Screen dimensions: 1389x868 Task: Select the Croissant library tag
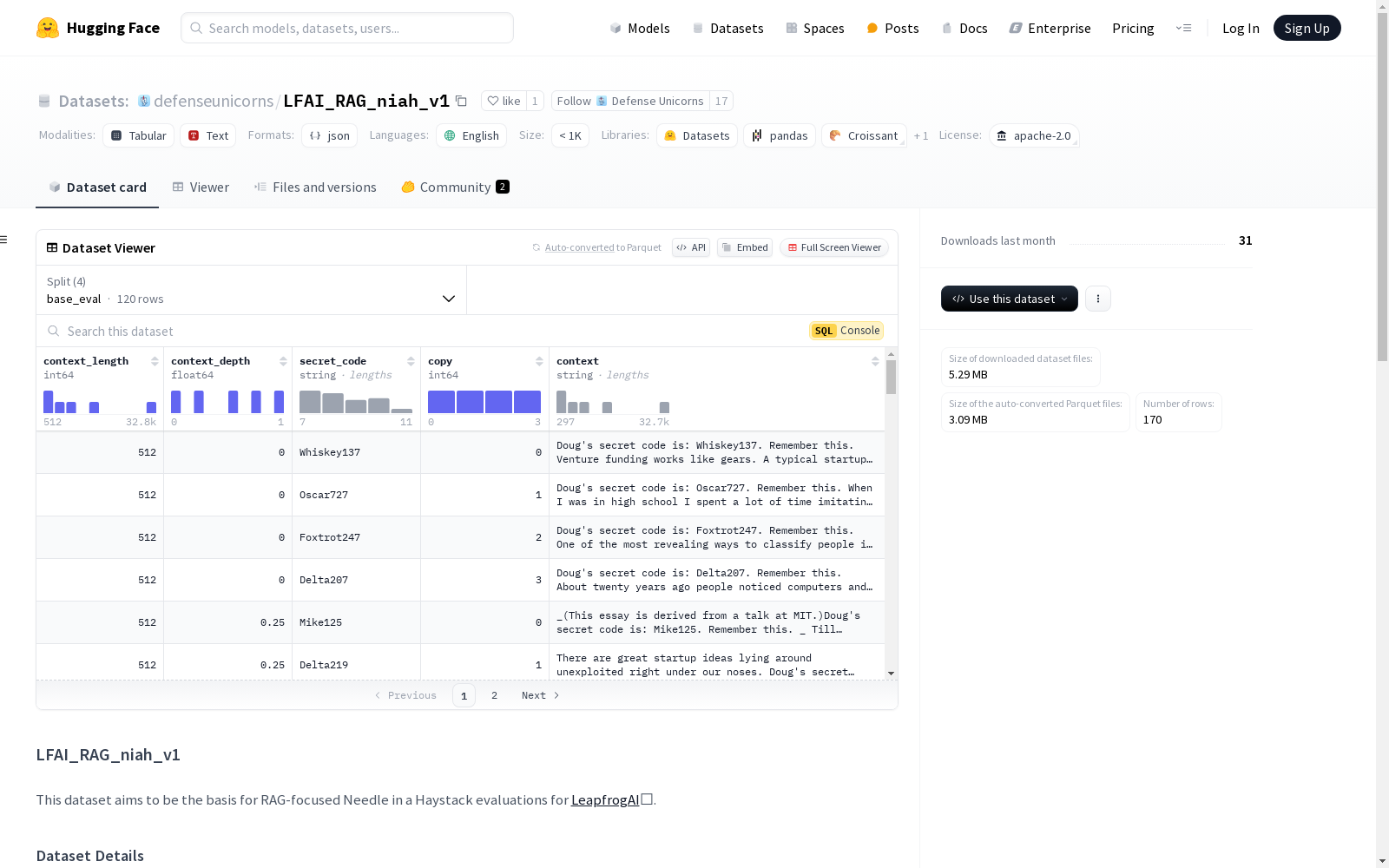tap(864, 135)
